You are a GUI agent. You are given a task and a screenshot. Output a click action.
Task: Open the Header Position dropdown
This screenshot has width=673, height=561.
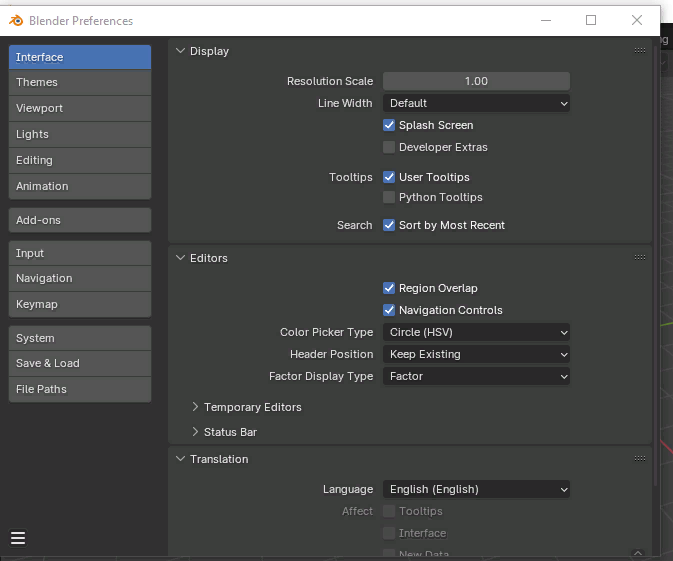476,354
